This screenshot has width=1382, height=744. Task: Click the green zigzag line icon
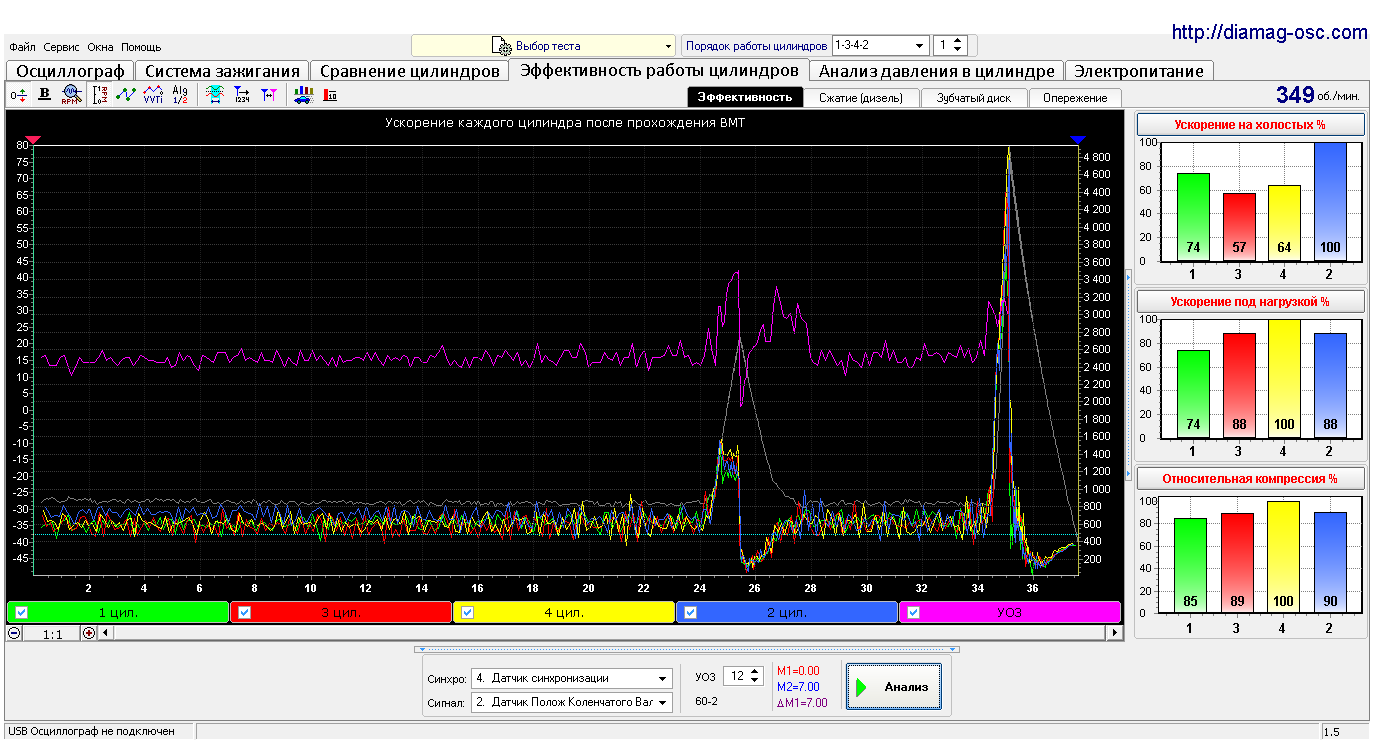point(126,95)
